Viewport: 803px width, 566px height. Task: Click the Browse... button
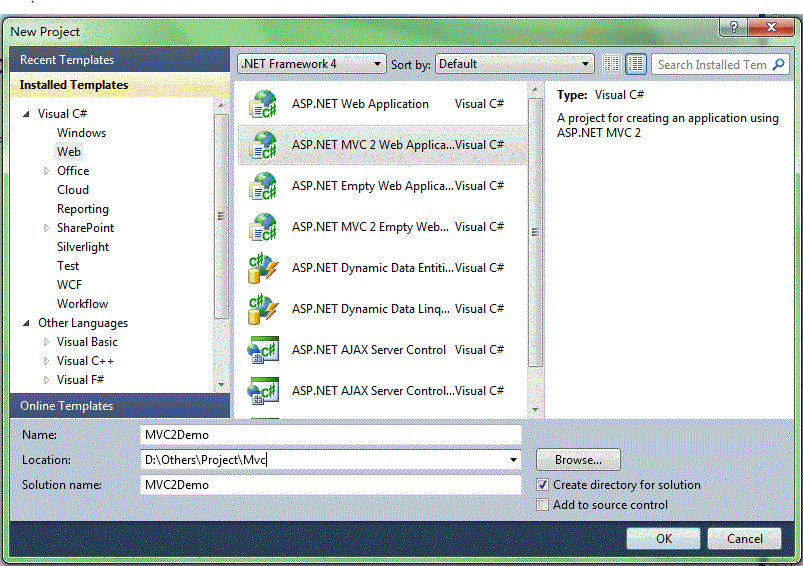pyautogui.click(x=578, y=460)
